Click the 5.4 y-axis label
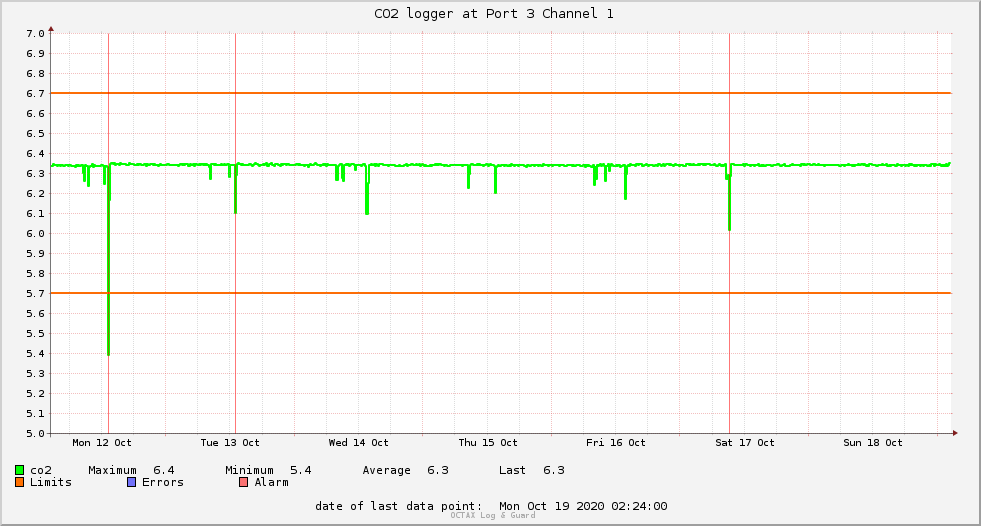The height and width of the screenshot is (526, 981). pos(36,353)
